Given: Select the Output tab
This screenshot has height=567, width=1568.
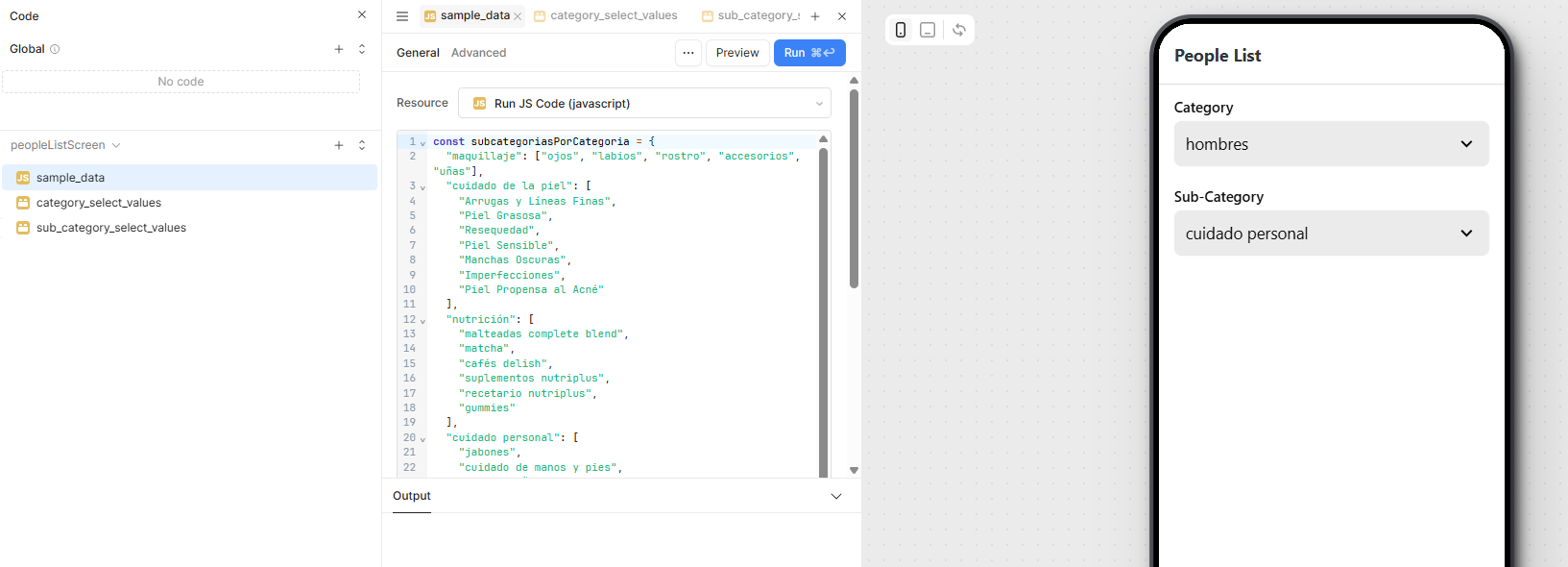Looking at the screenshot, I should tap(411, 496).
